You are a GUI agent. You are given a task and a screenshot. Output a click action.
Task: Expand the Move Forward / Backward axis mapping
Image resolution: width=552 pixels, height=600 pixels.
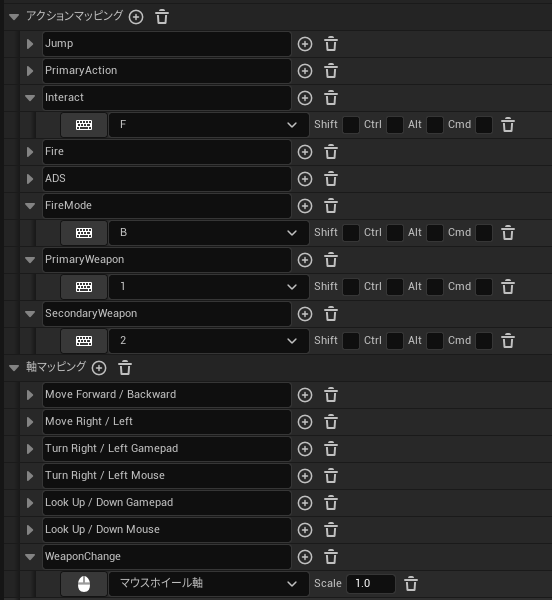(30, 395)
